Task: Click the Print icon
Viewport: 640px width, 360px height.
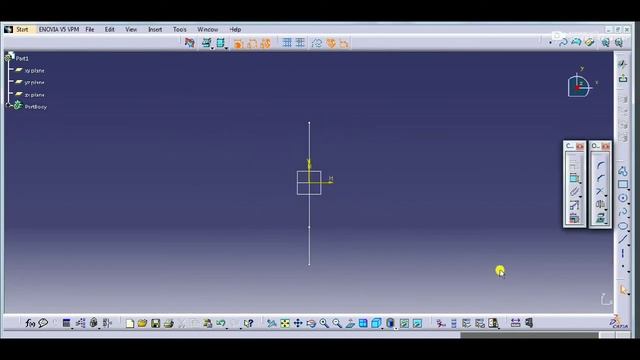Action: (169, 323)
